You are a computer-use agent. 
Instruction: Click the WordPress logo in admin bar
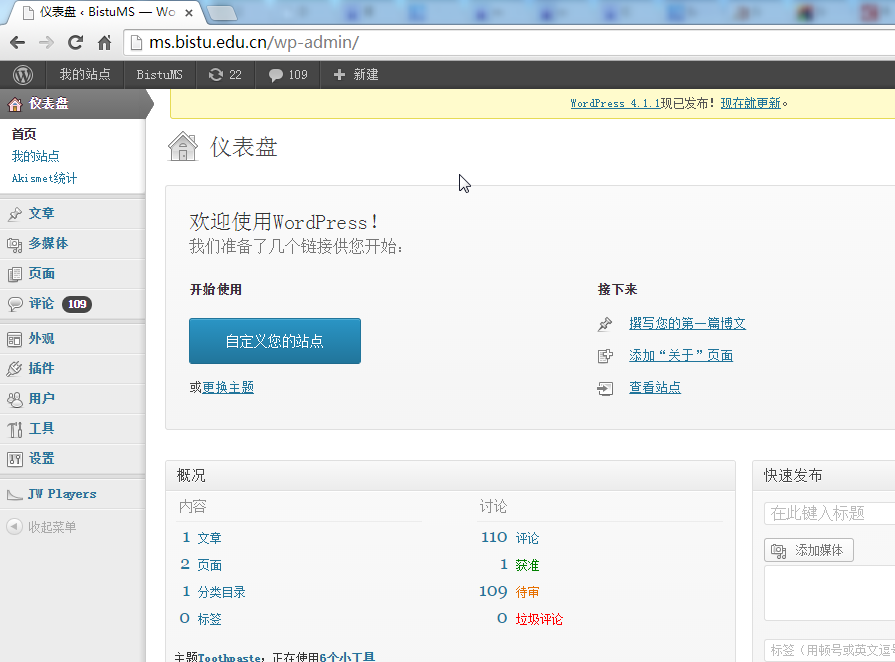[x=23, y=75]
